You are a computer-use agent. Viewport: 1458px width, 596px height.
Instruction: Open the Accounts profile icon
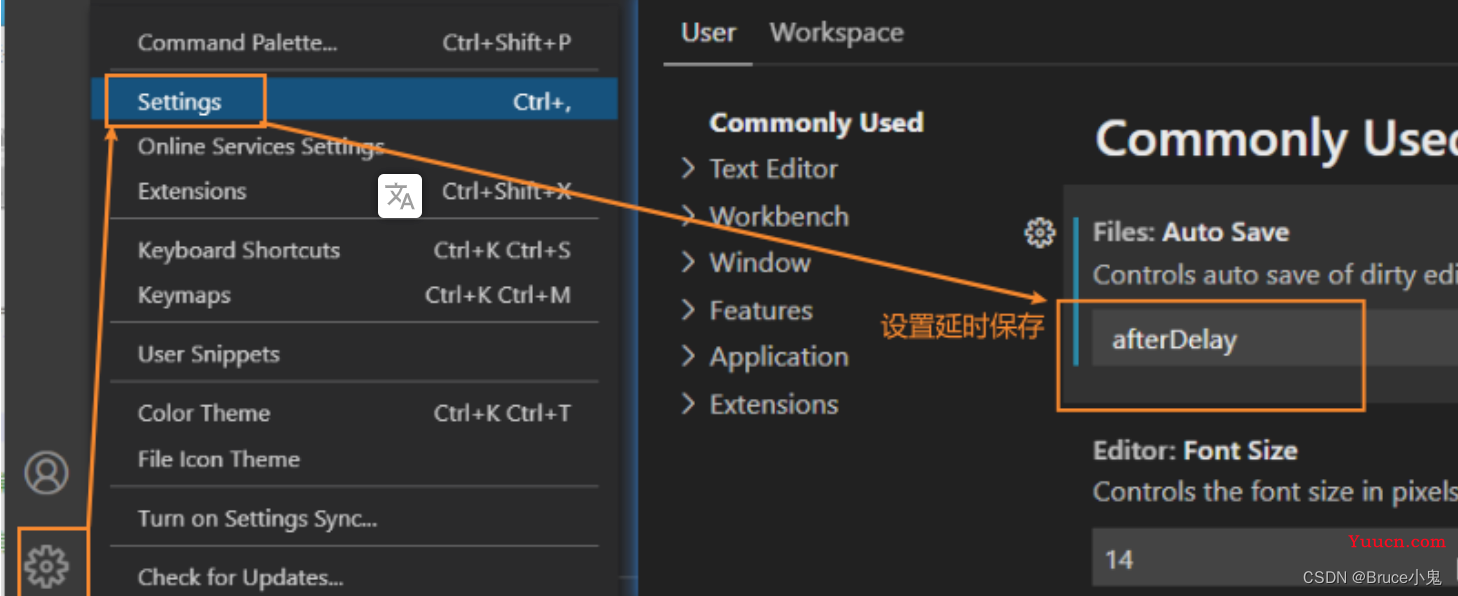coord(46,473)
